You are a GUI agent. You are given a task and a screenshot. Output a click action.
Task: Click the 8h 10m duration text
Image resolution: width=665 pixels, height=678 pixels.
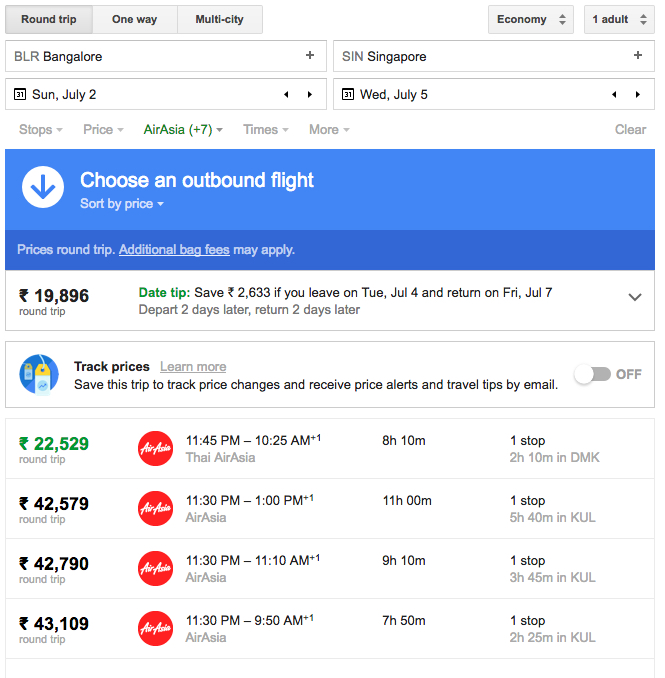pyautogui.click(x=404, y=441)
